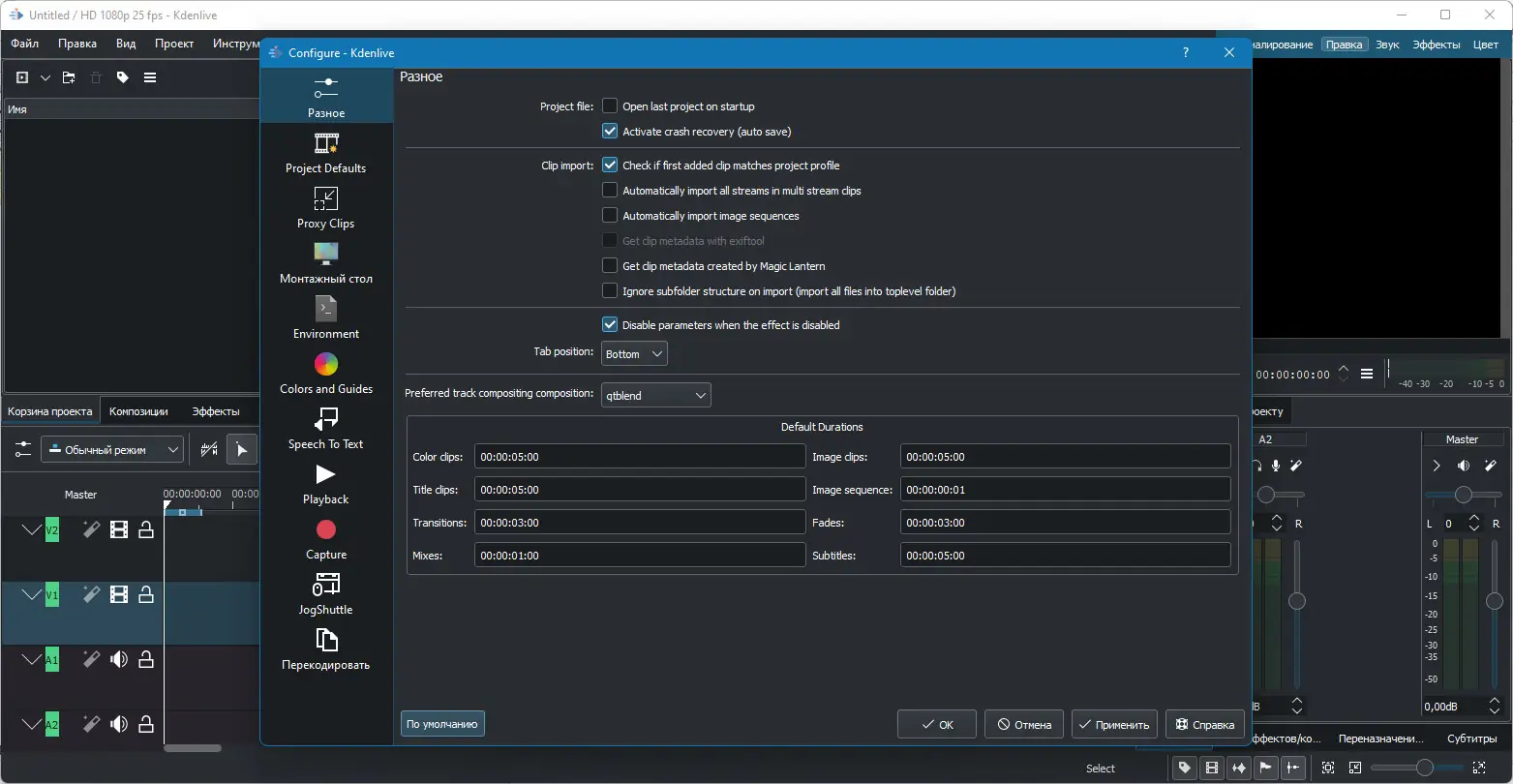Open the bin hamburger options menu
1513x784 pixels.
tap(150, 77)
